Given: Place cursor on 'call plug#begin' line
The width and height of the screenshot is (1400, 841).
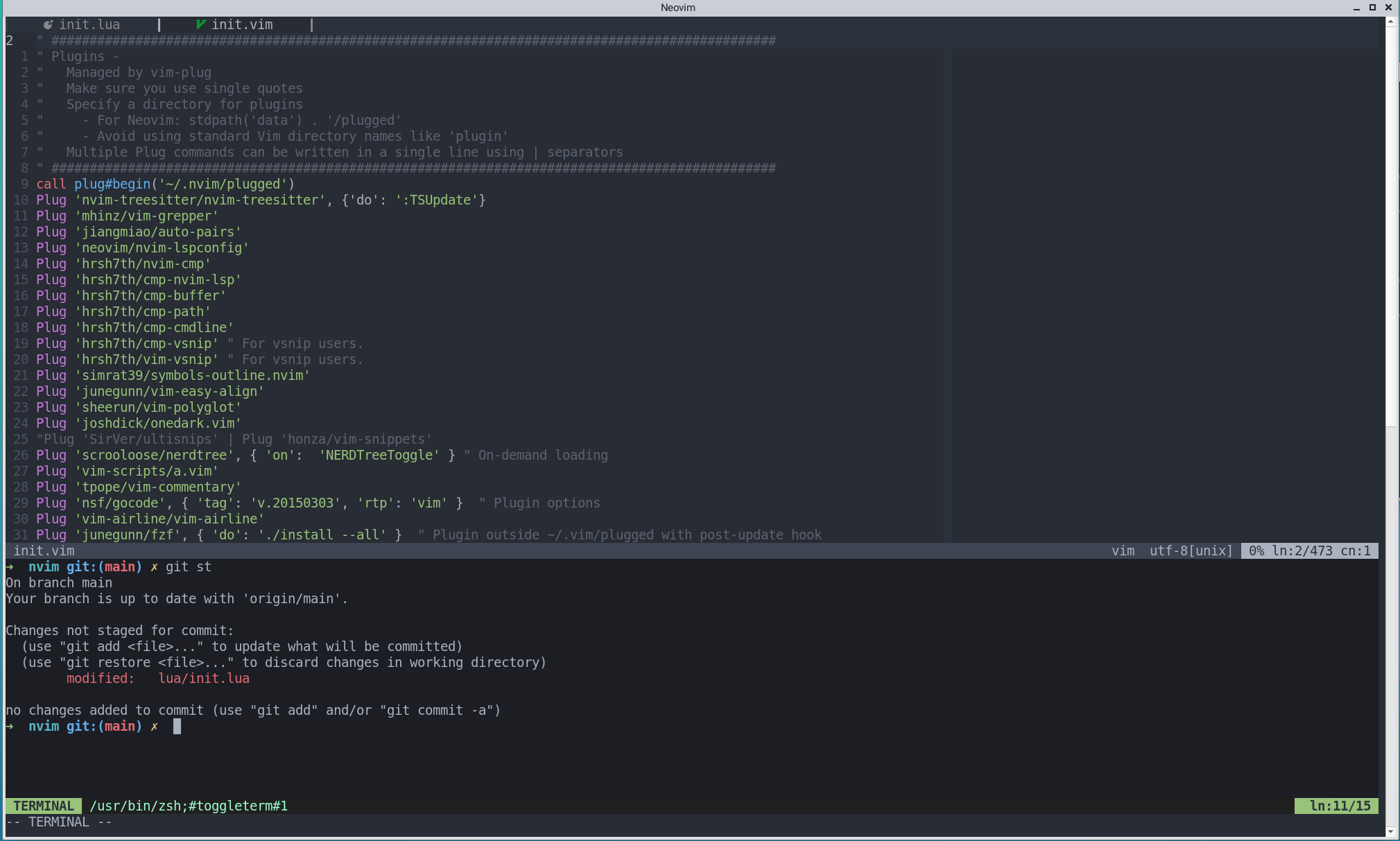Looking at the screenshot, I should [166, 184].
